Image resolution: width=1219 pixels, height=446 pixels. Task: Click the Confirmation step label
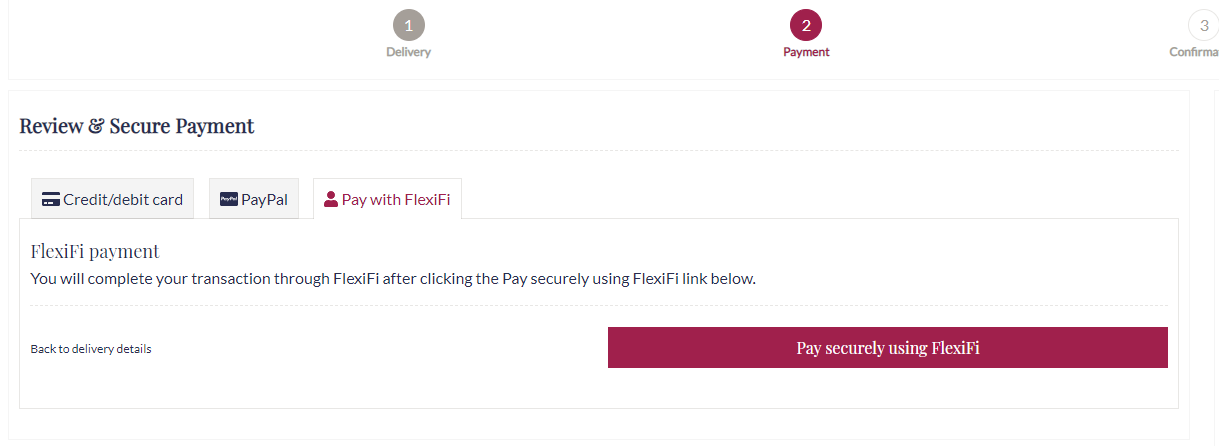(1194, 52)
